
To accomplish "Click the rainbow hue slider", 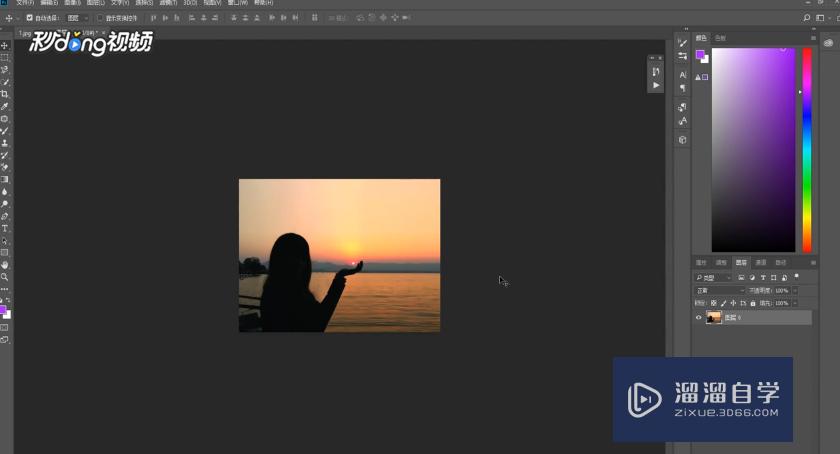I will (x=807, y=150).
